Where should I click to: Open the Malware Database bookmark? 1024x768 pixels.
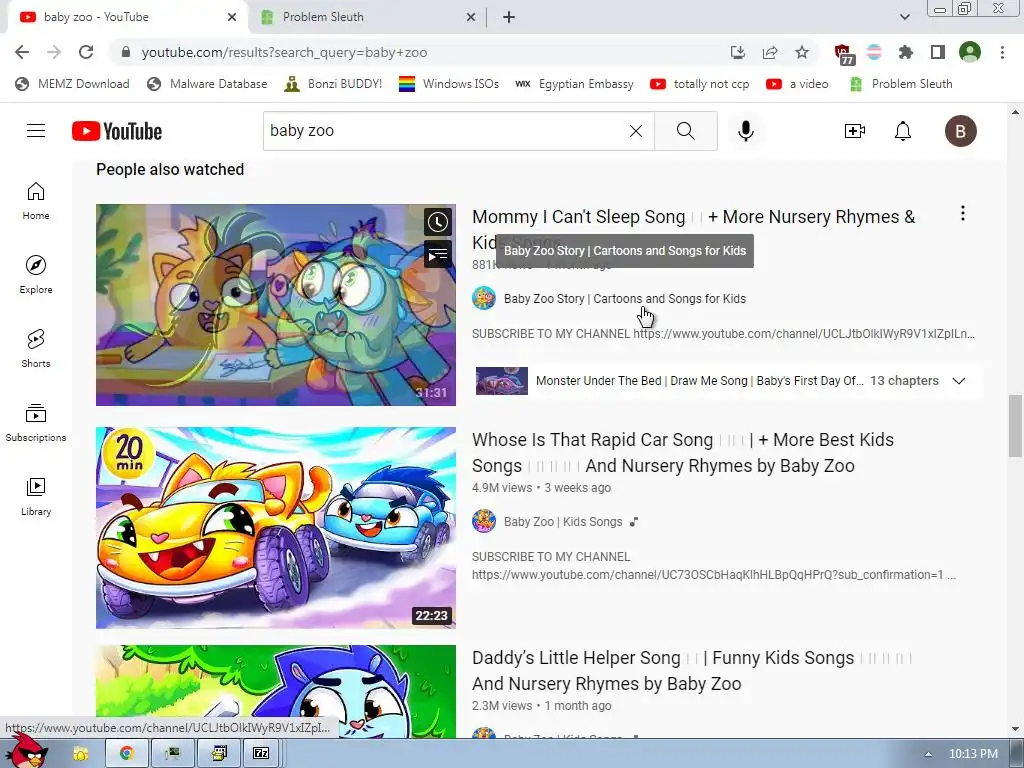[207, 84]
